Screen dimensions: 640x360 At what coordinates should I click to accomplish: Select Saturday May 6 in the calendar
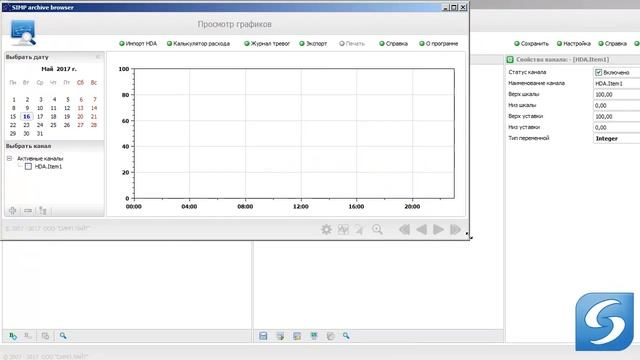click(x=81, y=99)
